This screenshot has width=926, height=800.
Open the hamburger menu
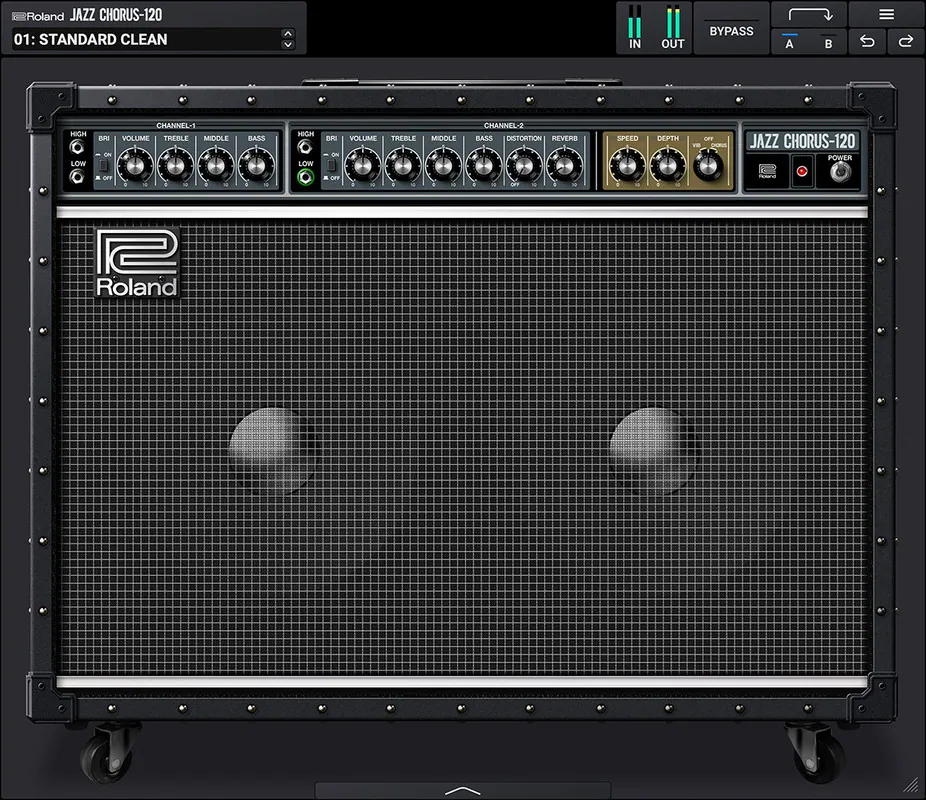[x=886, y=14]
